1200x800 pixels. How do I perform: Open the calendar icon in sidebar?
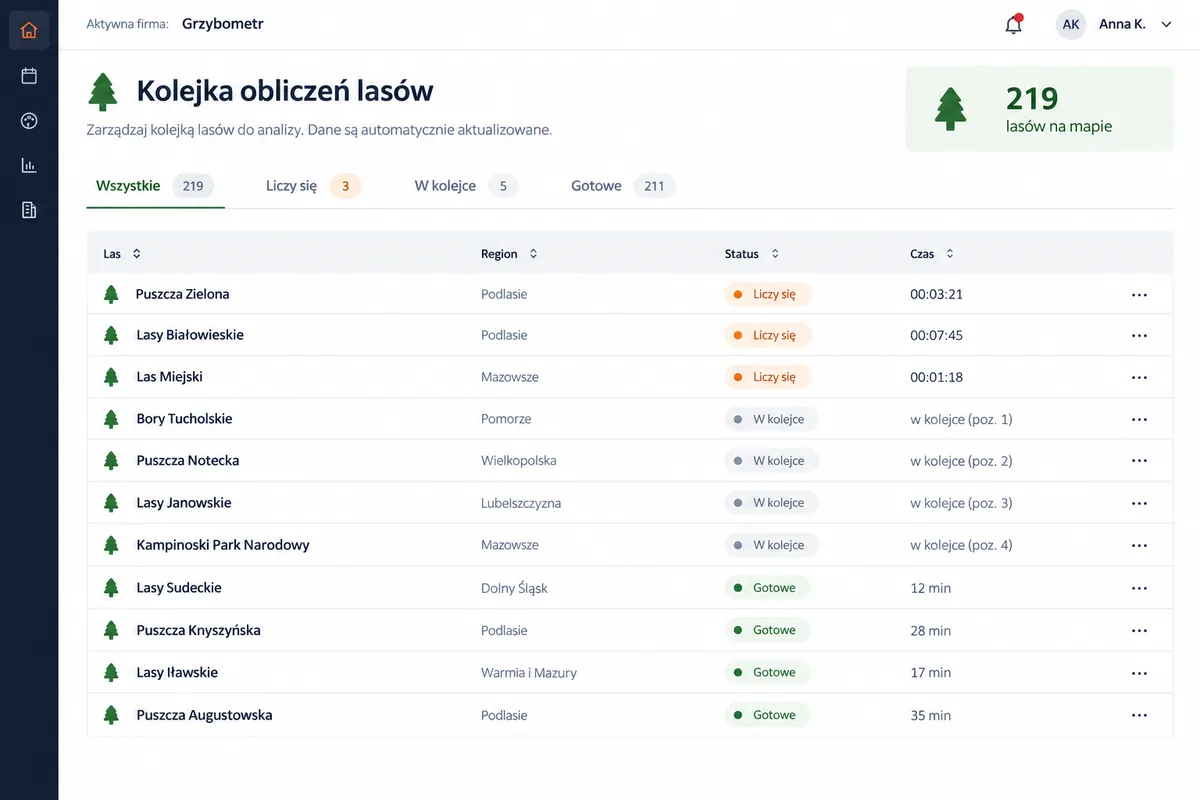(29, 76)
